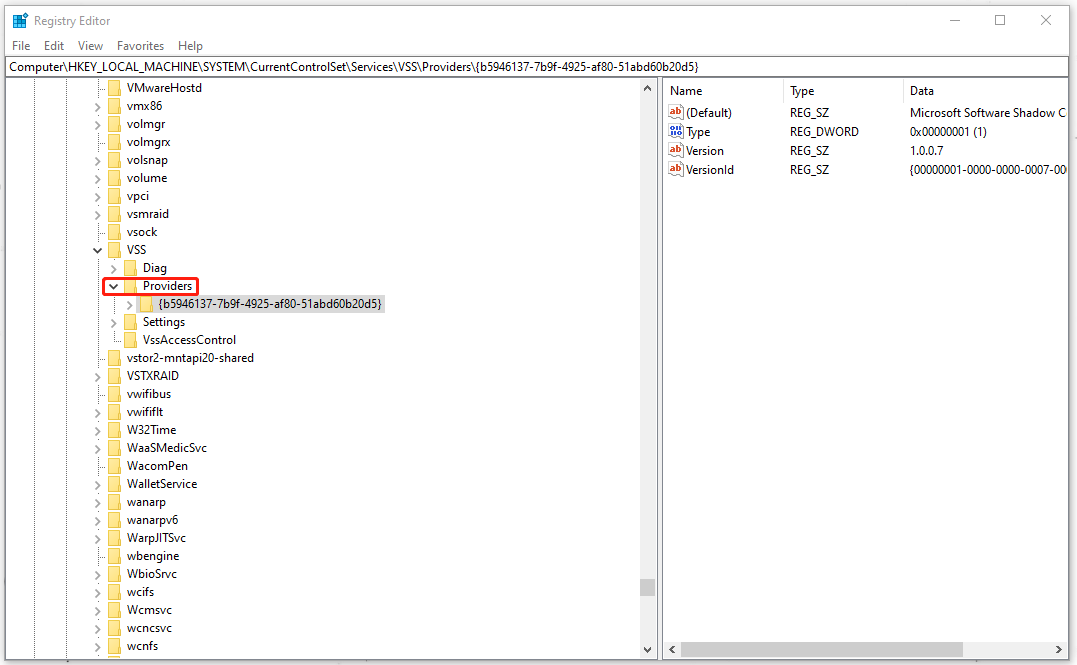Select the (Default) string value icon
Screen dimensions: 1077x665
pyautogui.click(x=676, y=112)
